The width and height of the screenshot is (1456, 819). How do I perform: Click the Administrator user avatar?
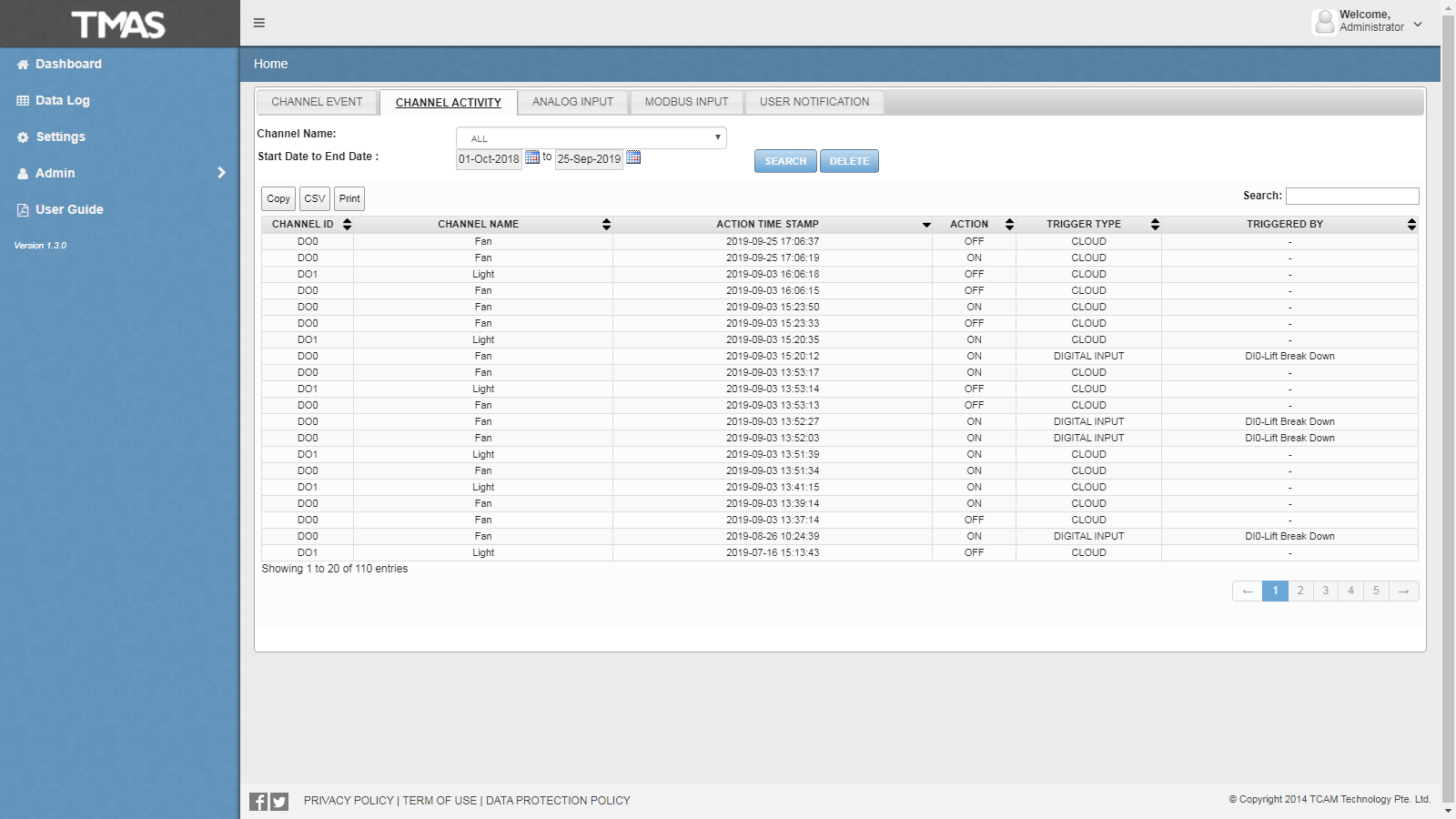point(1324,21)
